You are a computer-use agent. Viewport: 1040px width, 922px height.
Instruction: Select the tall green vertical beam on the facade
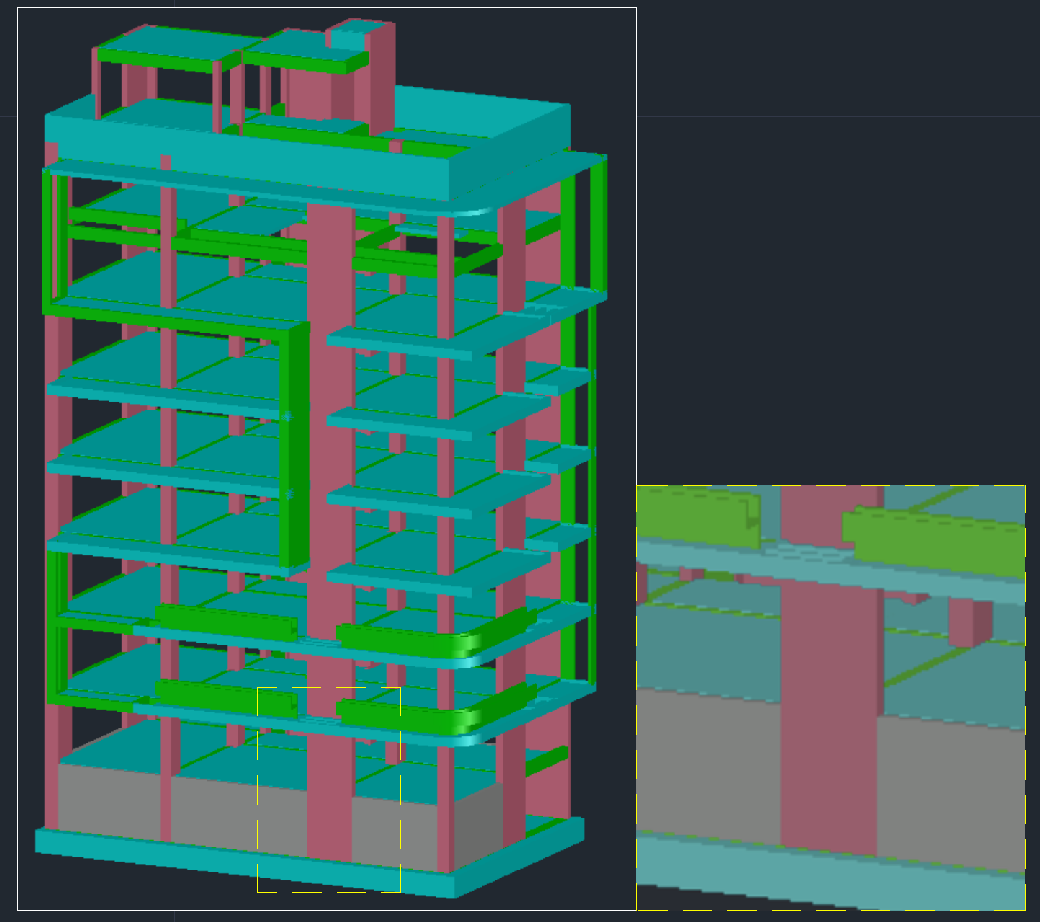294,444
